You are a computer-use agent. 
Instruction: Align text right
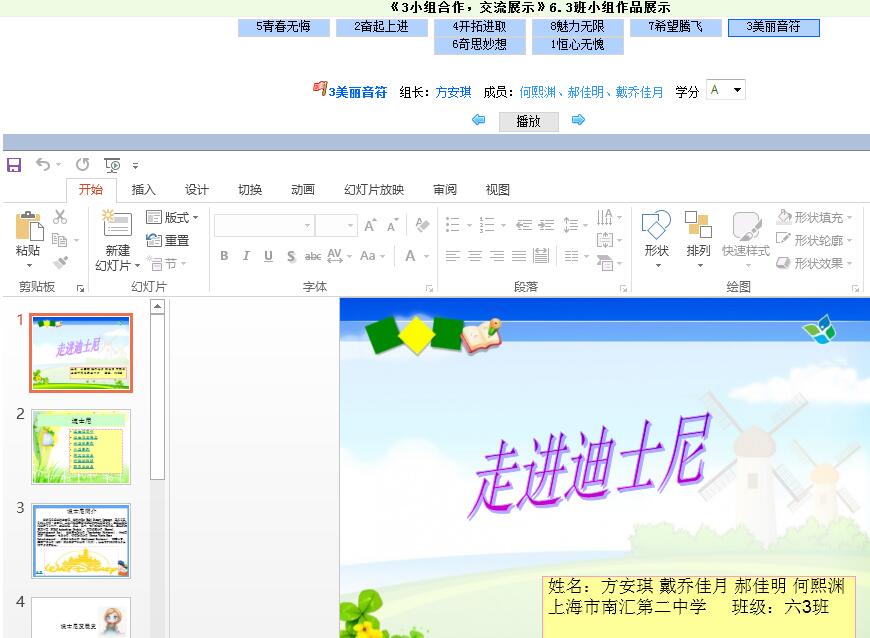pyautogui.click(x=497, y=256)
